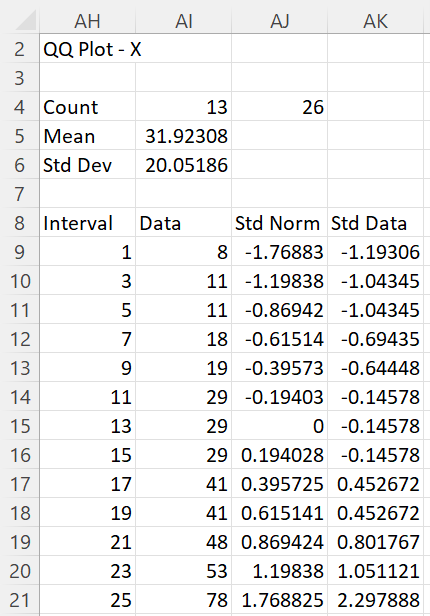Viewport: 430px width, 616px height.
Task: Select the Std Dev value 20.05186
Action: (183, 165)
